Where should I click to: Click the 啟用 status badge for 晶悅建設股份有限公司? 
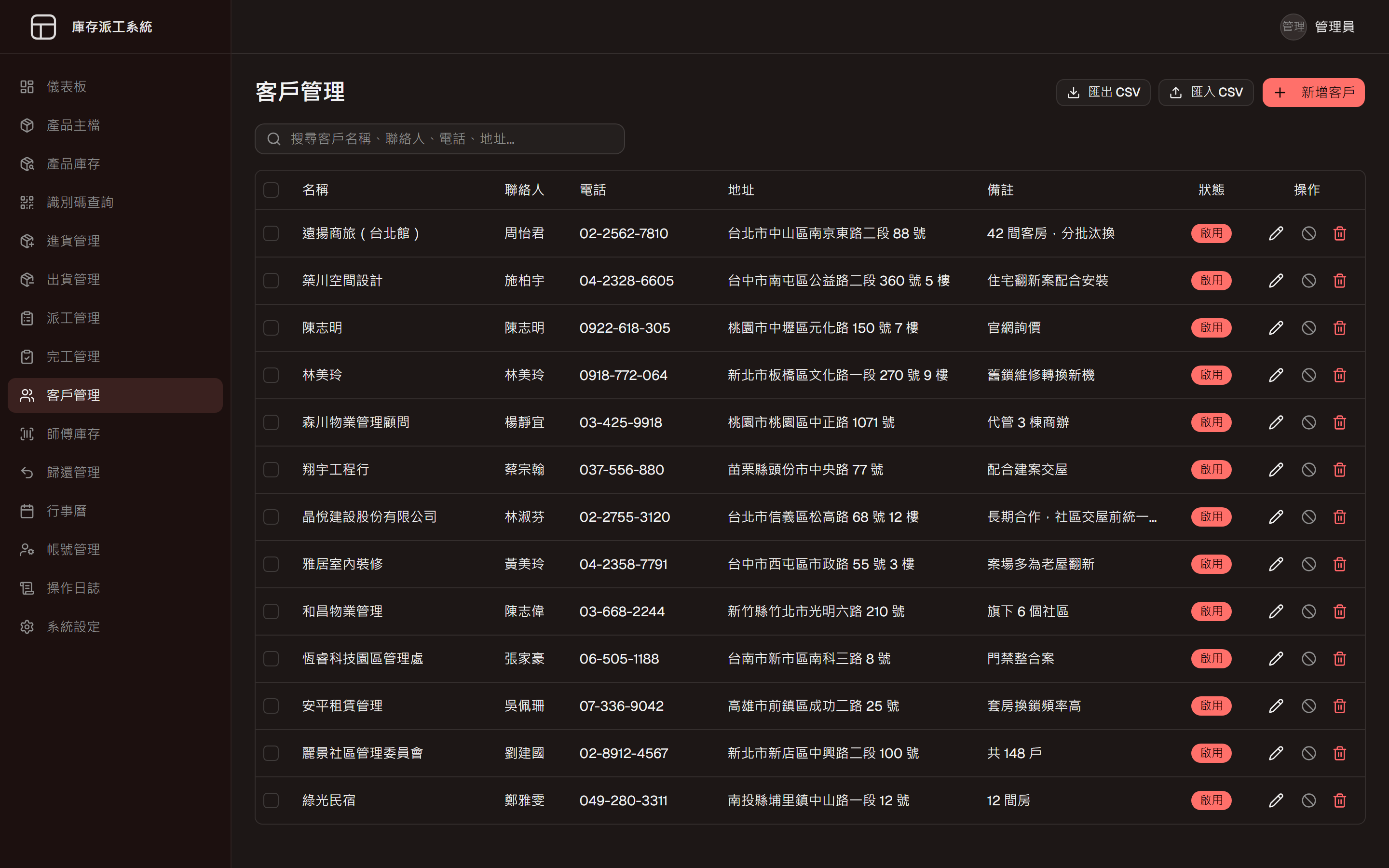tap(1211, 517)
